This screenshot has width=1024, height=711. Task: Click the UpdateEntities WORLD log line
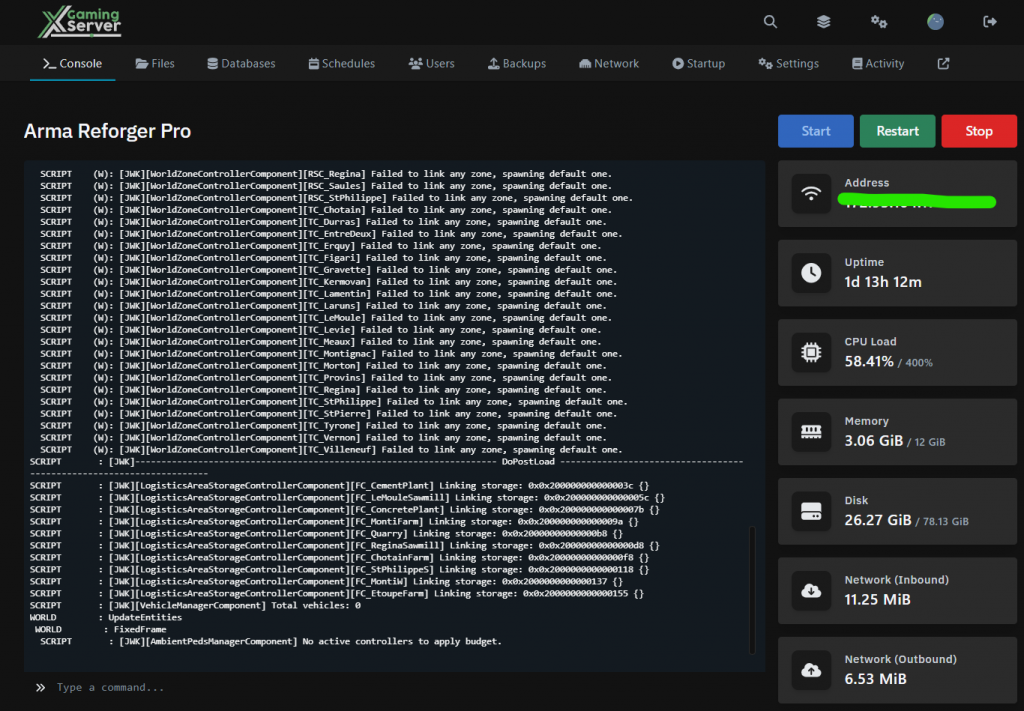tap(106, 617)
